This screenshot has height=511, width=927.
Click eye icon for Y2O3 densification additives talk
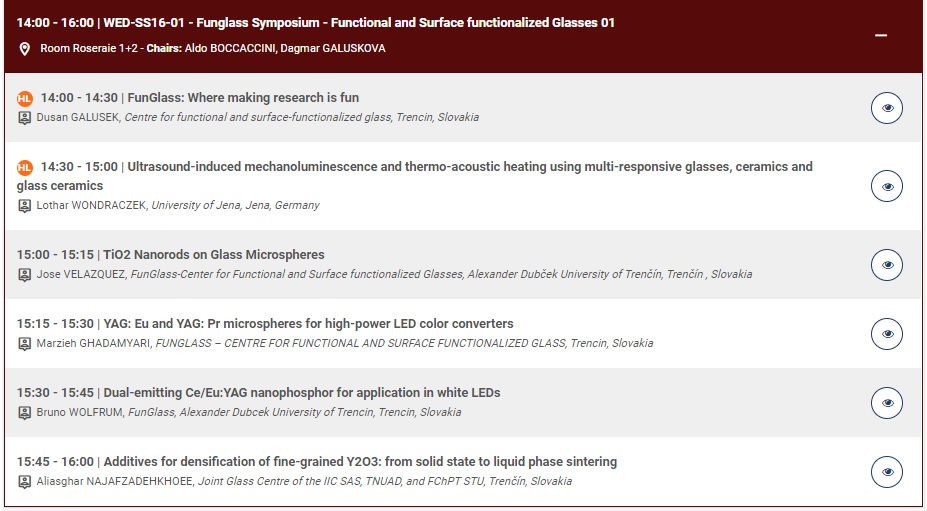point(887,472)
